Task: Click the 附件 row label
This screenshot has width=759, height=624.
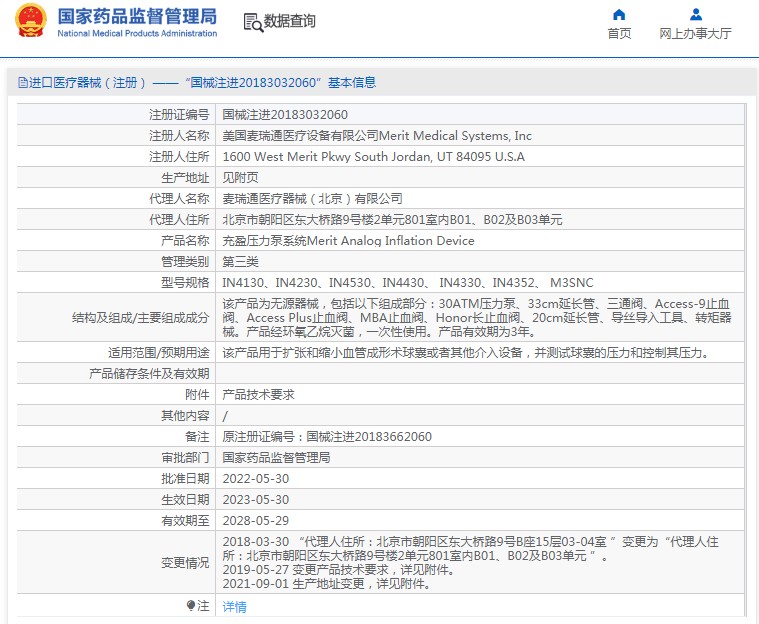Action: point(197,395)
